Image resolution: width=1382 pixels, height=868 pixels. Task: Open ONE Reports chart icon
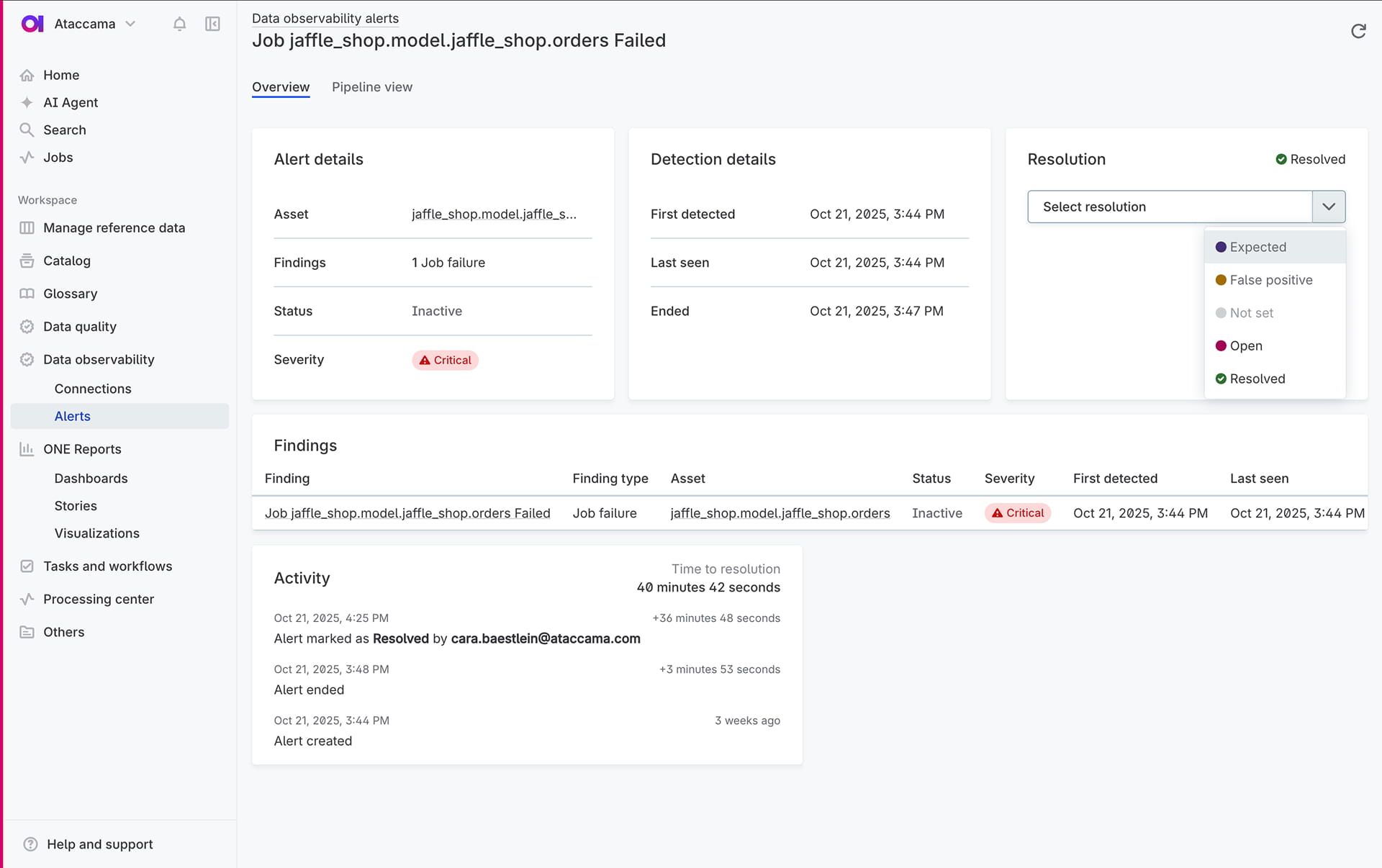(27, 449)
